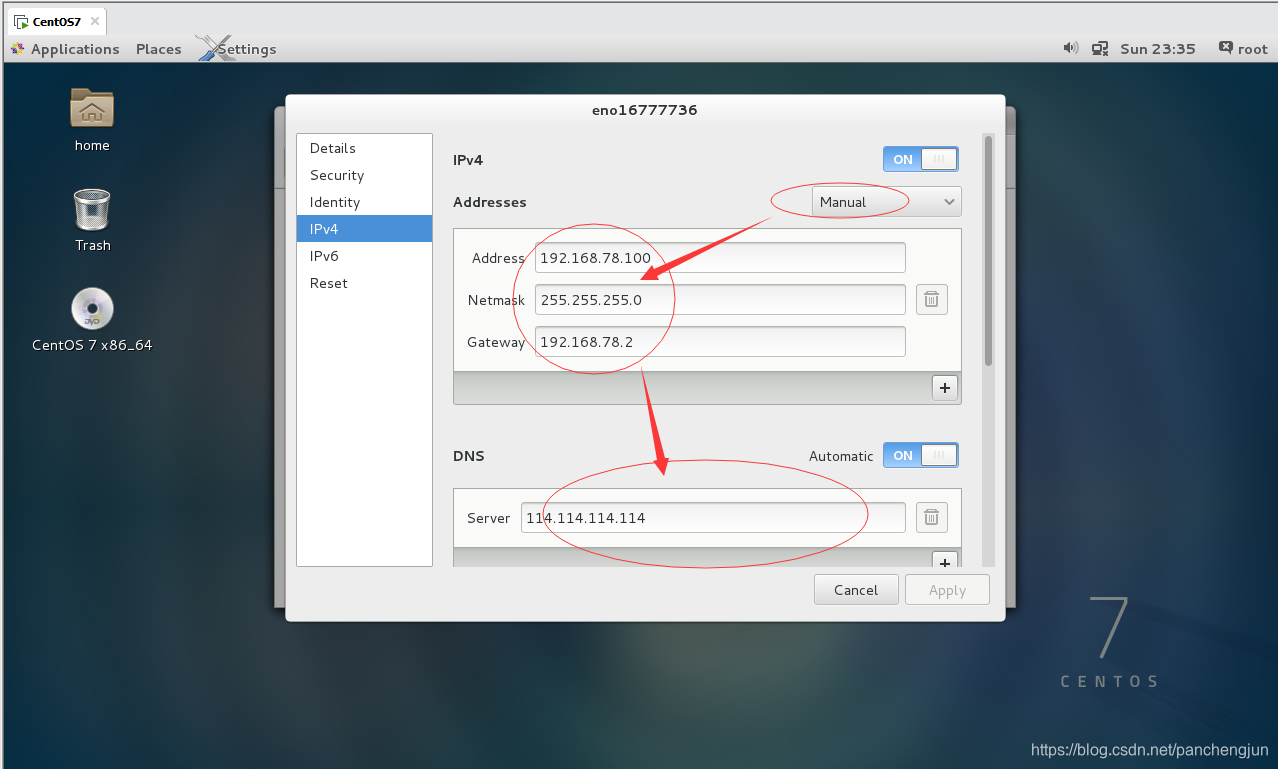Open the Trash desktop icon

(x=92, y=209)
